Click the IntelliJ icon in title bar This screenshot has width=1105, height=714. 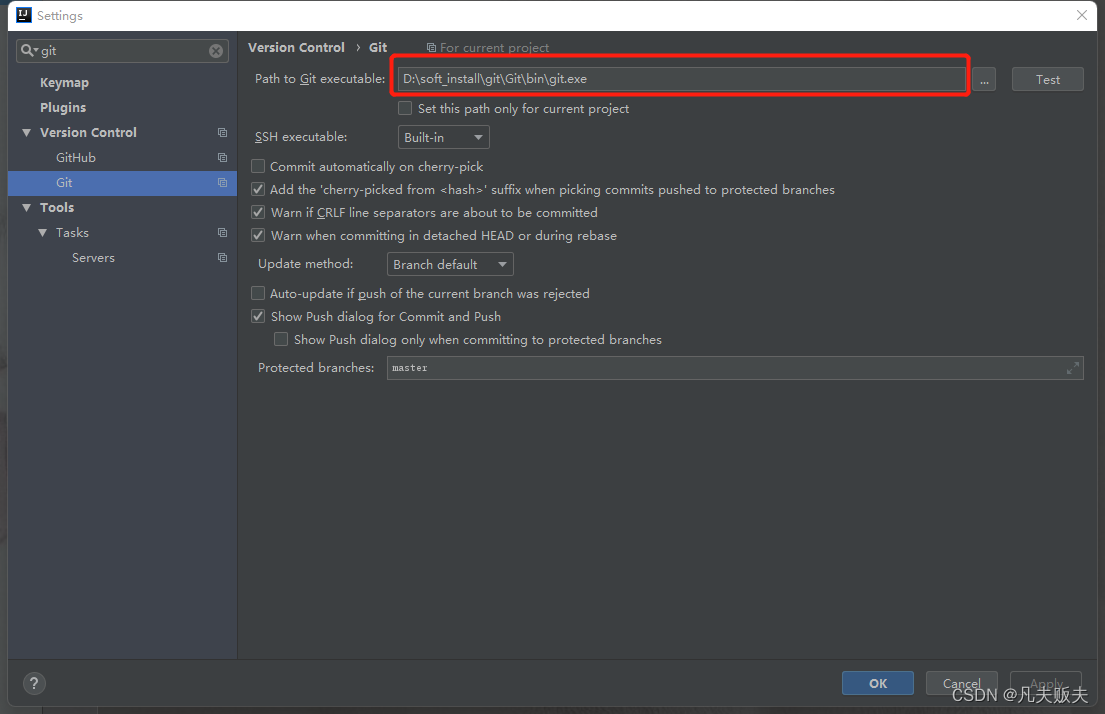pyautogui.click(x=24, y=15)
